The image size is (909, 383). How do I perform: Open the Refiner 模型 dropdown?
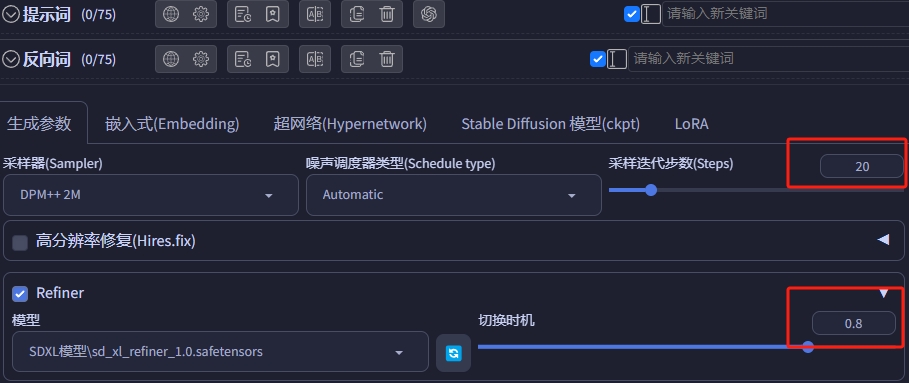click(220, 352)
